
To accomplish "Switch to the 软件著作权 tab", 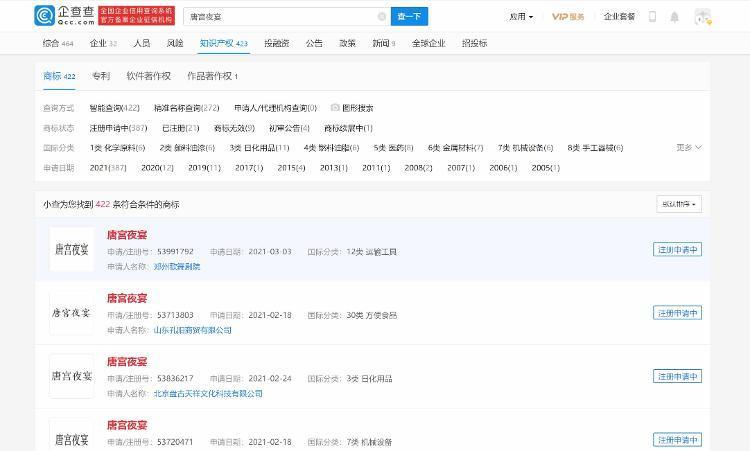I will pyautogui.click(x=148, y=76).
